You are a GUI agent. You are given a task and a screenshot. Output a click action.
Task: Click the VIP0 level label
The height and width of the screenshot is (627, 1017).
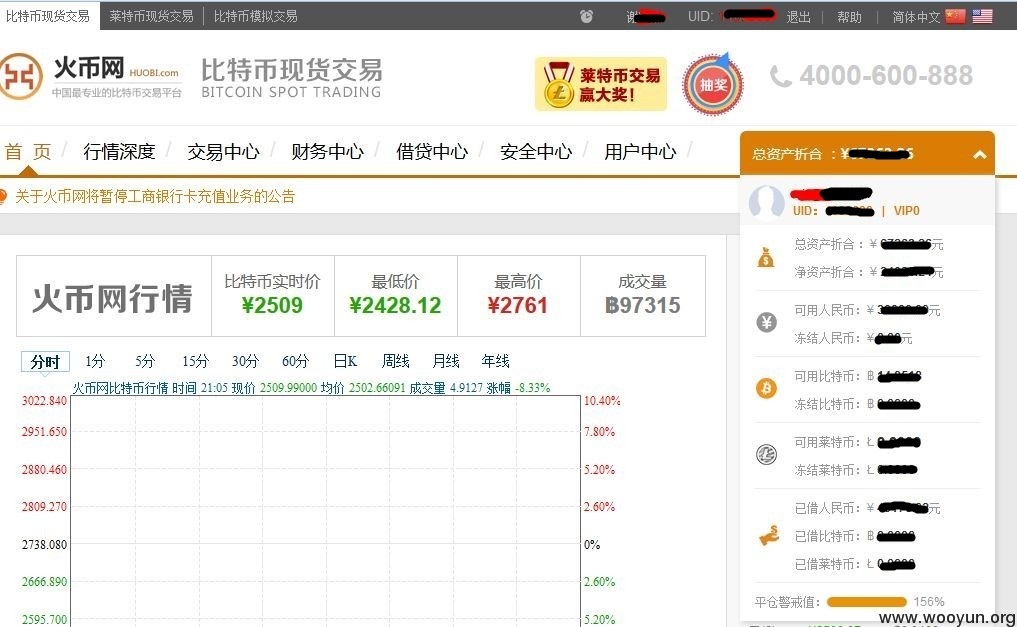tap(906, 211)
